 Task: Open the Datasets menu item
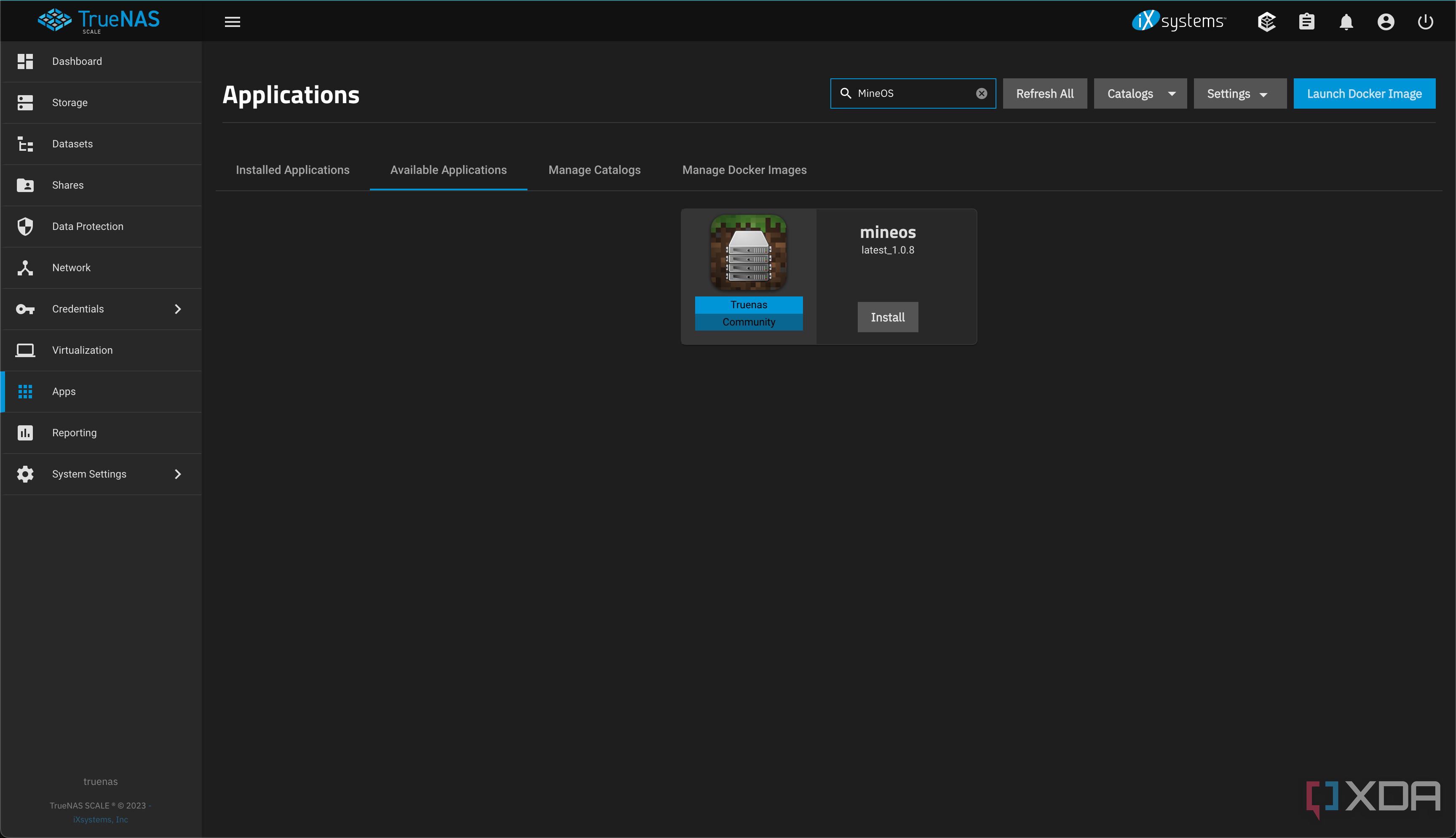click(x=102, y=144)
